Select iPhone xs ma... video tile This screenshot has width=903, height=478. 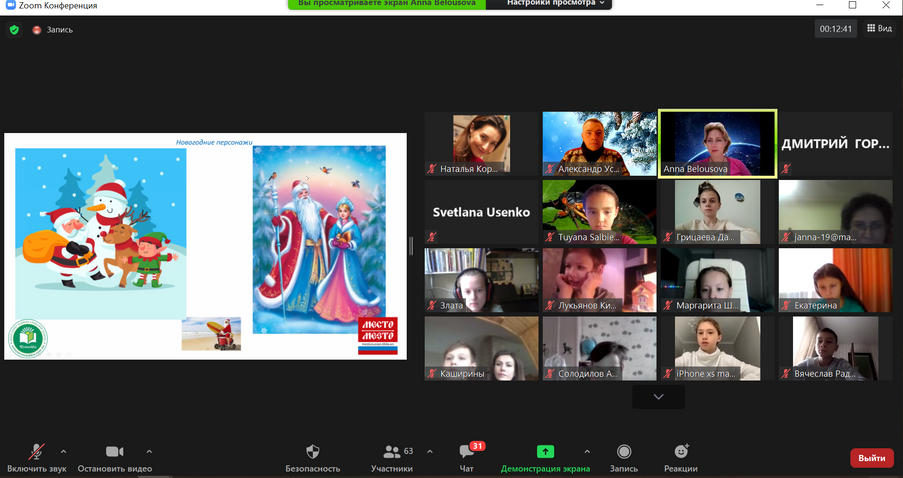(x=718, y=348)
